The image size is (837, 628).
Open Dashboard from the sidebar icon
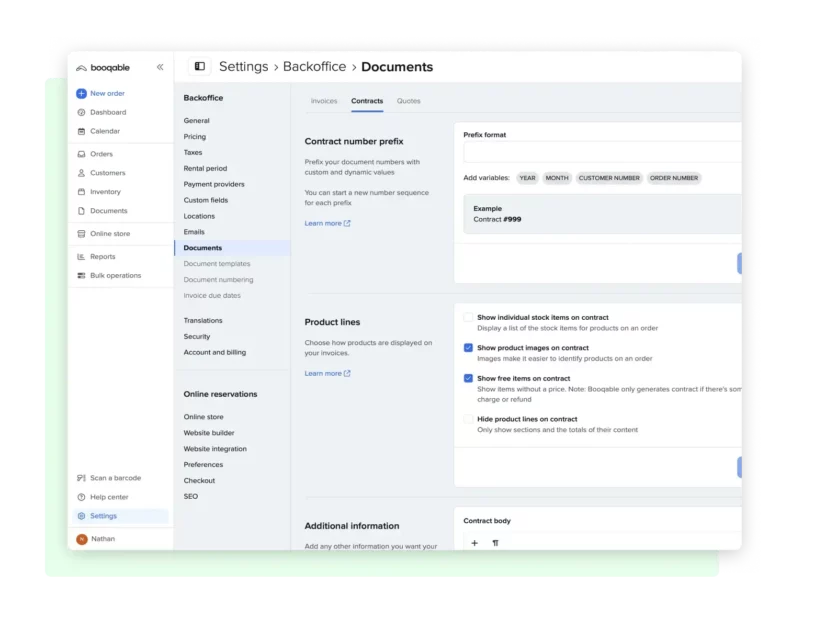81,112
